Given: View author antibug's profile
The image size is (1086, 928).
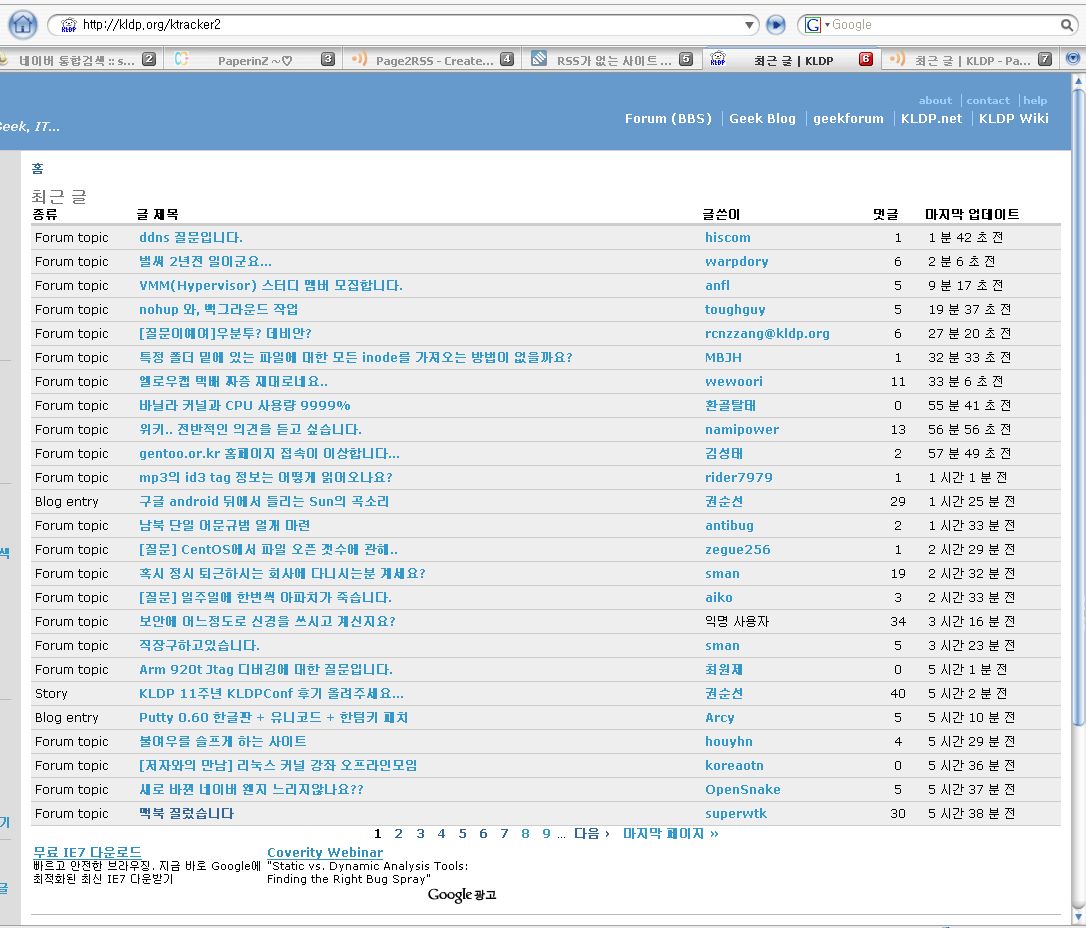Looking at the screenshot, I should [x=729, y=526].
